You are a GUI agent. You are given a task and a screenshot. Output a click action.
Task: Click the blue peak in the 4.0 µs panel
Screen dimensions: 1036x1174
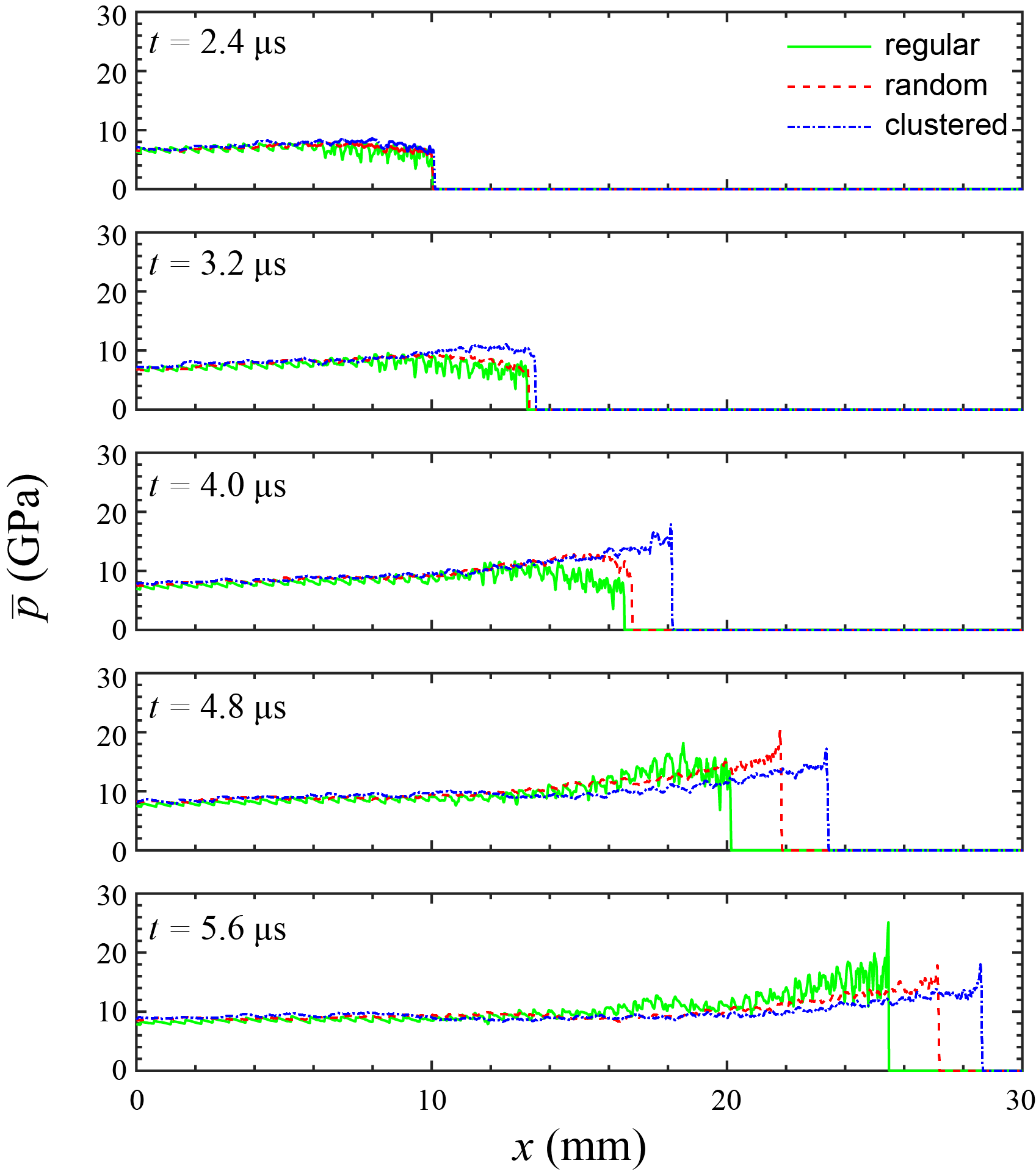(671, 525)
